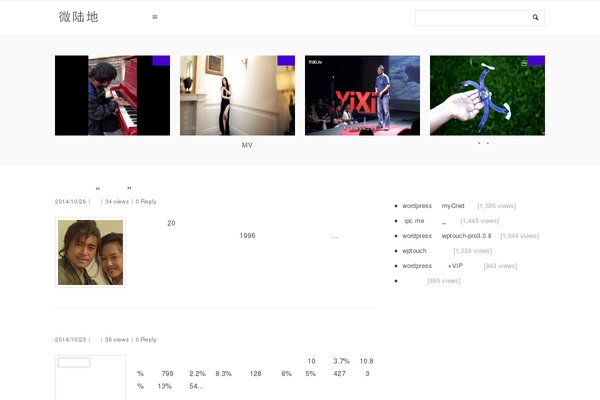This screenshot has width=600, height=400.
Task: Click the purple badge on dress thumbnail
Action: click(x=286, y=60)
